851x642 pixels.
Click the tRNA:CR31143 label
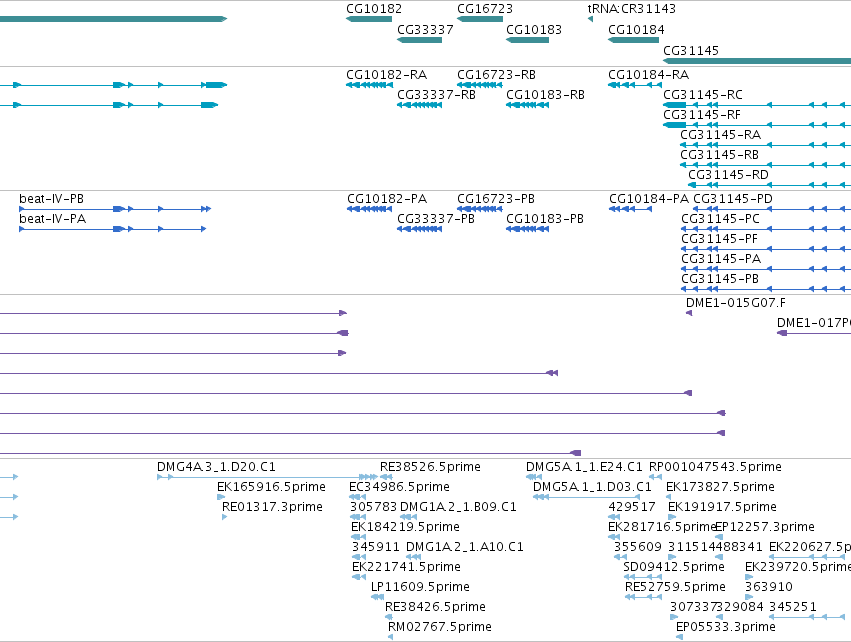(632, 9)
